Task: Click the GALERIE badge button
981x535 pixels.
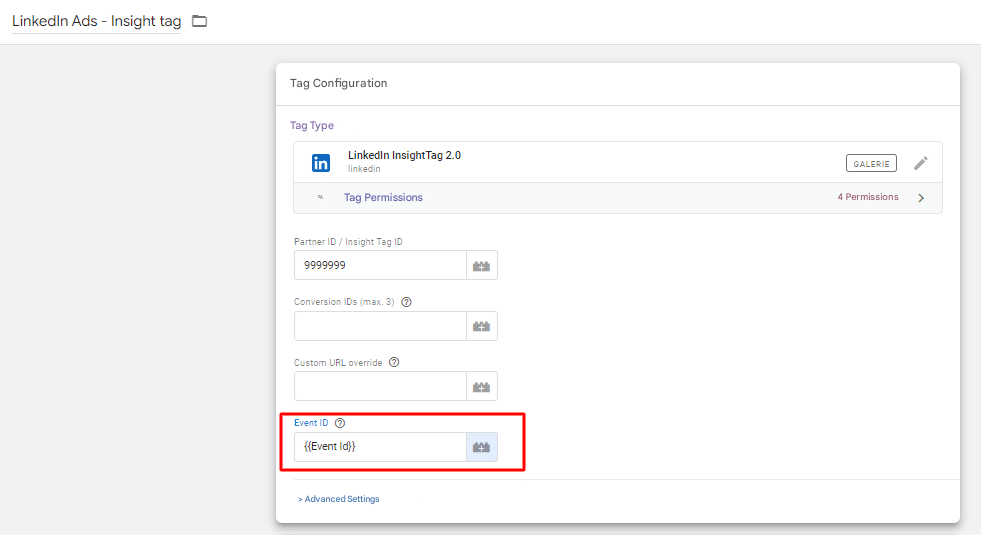Action: pos(871,163)
